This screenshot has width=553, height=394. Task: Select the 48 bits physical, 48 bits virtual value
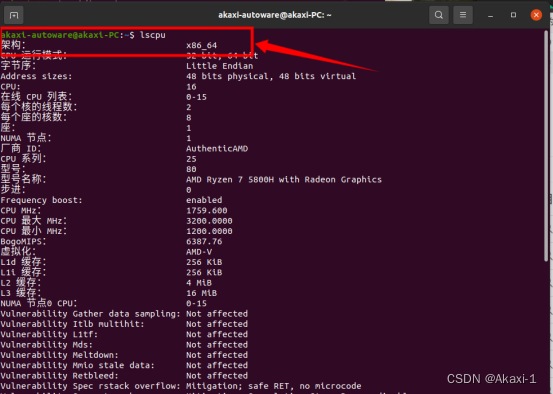(271, 76)
